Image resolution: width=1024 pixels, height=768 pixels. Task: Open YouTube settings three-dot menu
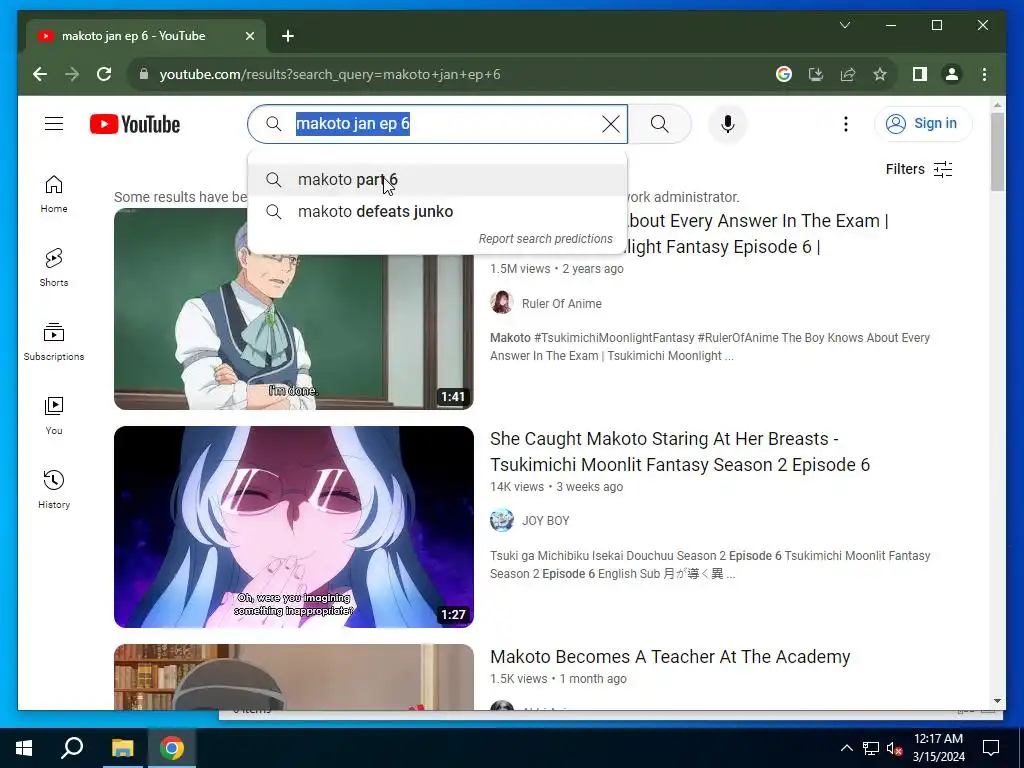[846, 124]
